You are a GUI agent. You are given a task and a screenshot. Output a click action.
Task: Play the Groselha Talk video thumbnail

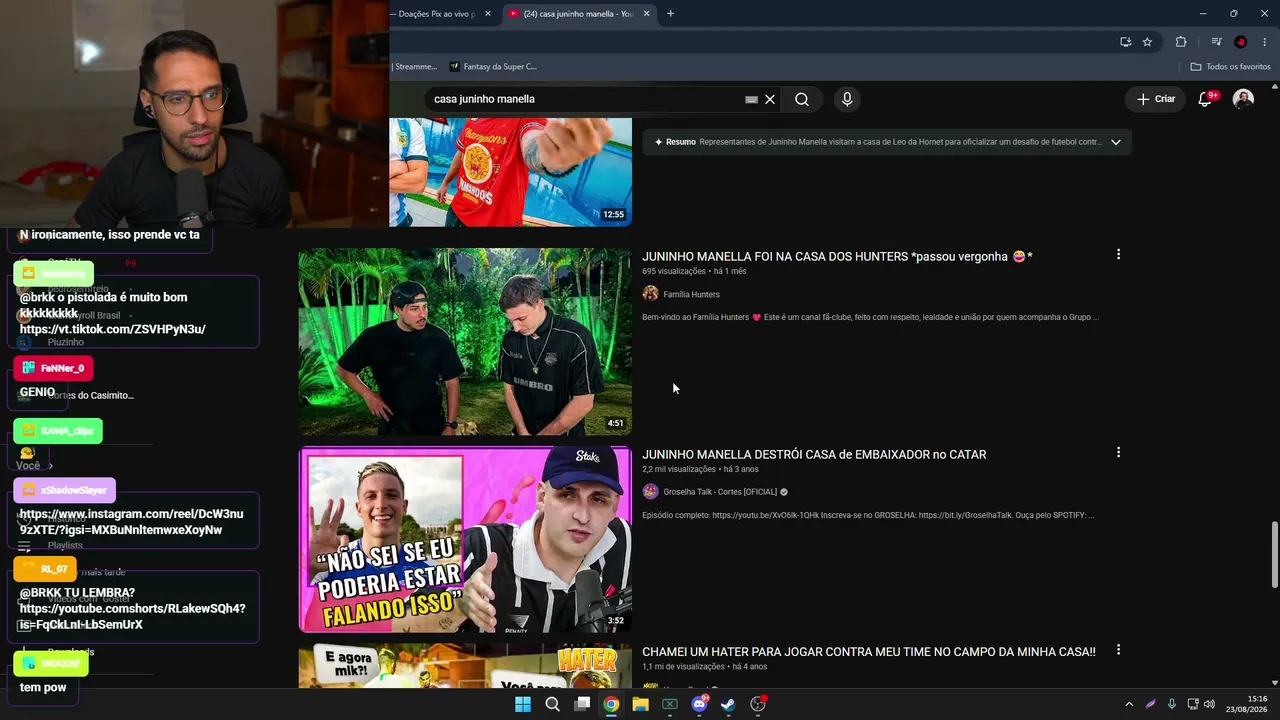(465, 539)
